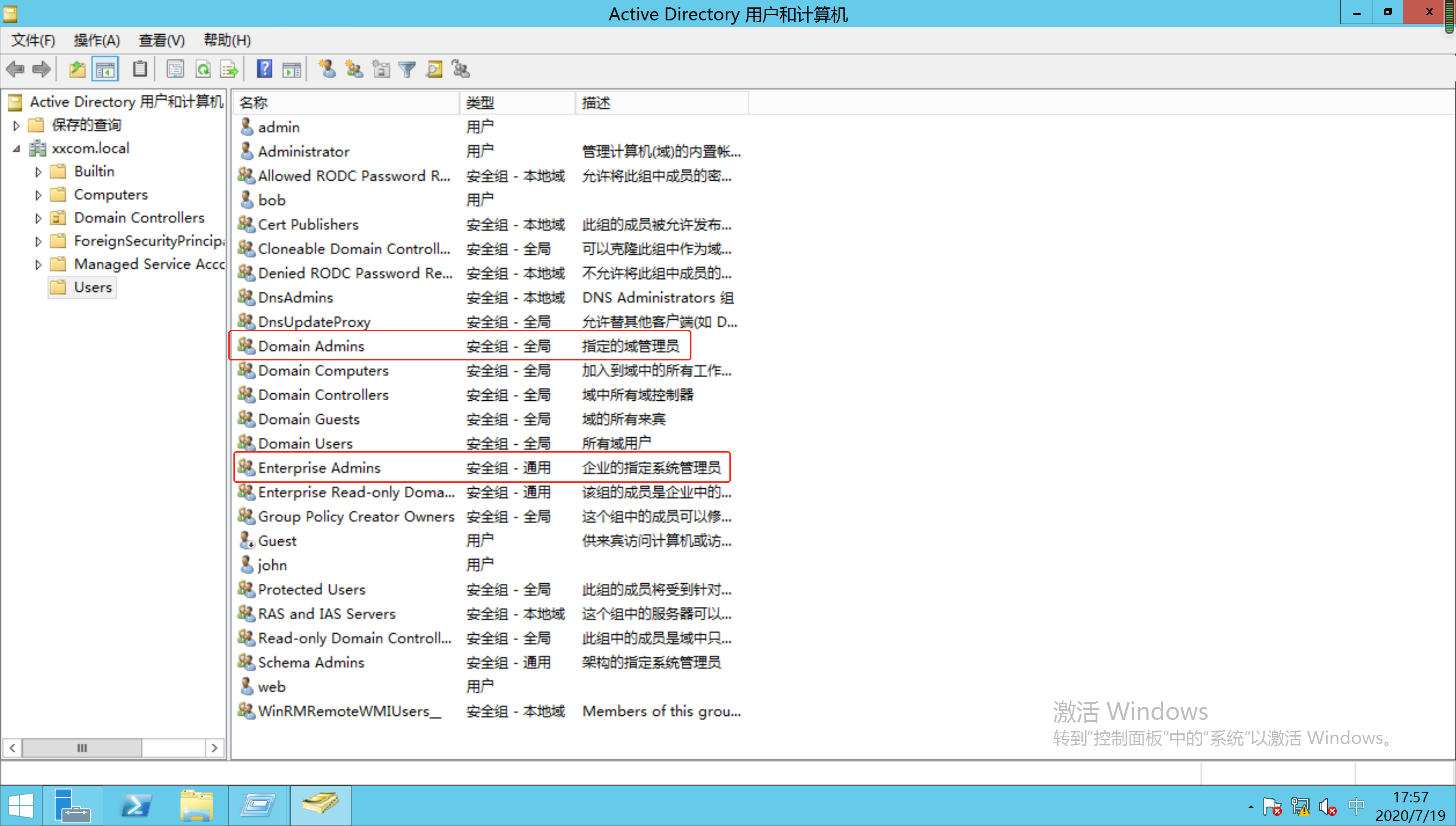Sort by the 类型 column header
Viewport: 1456px width, 826px height.
point(517,103)
